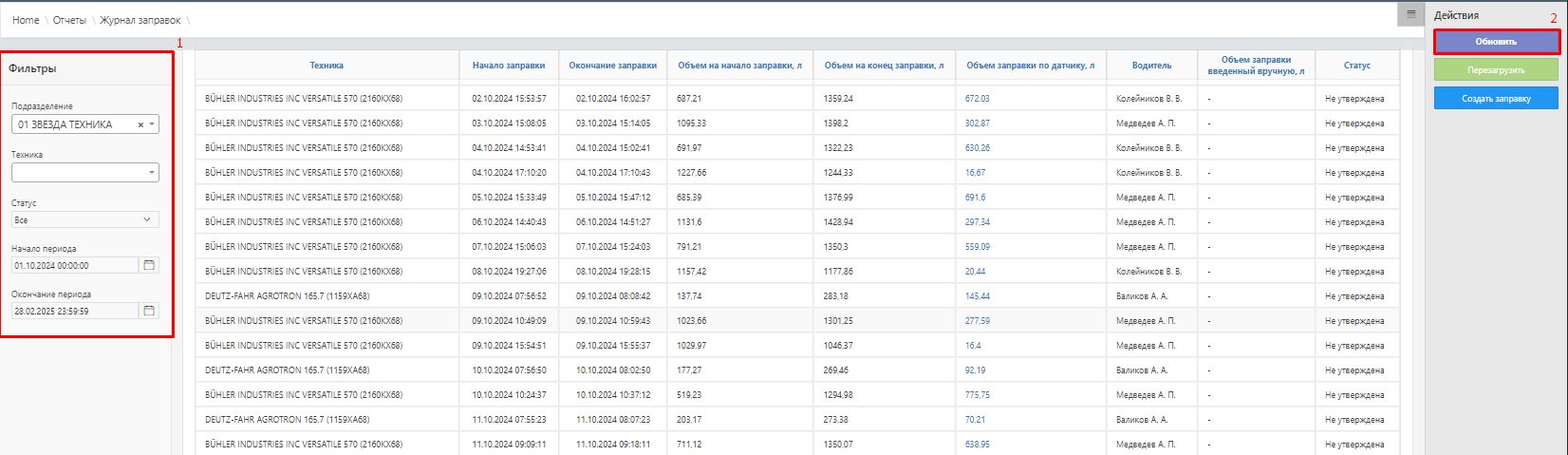Go to Home in the breadcrumb
Screen dimensions: 1568x455
(26, 20)
